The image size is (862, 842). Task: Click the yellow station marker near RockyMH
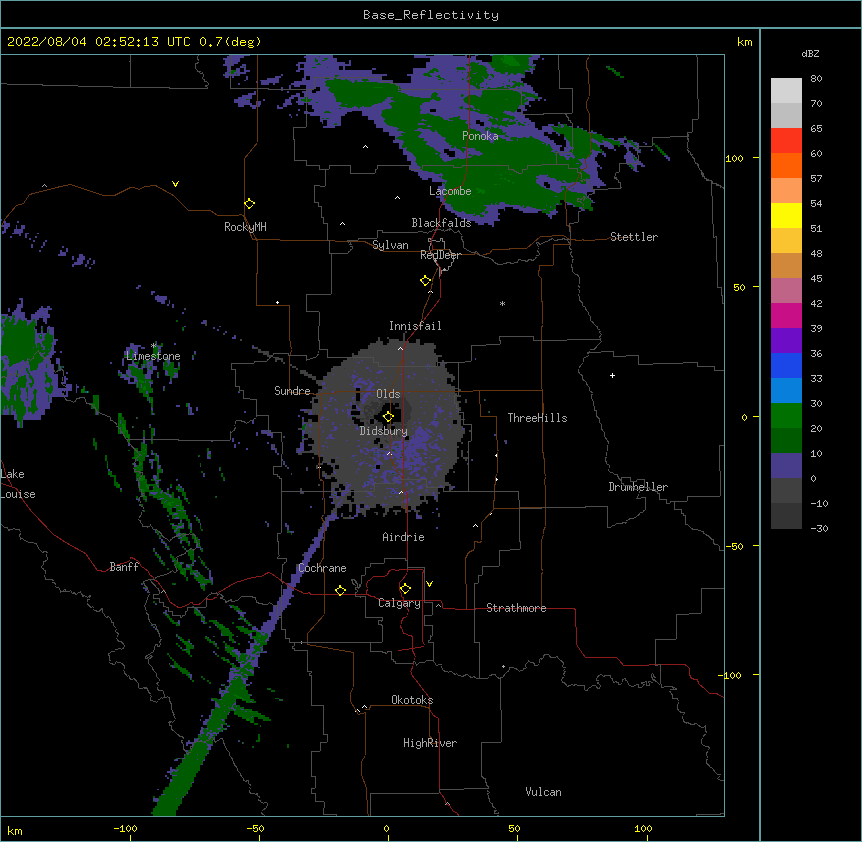[x=250, y=204]
